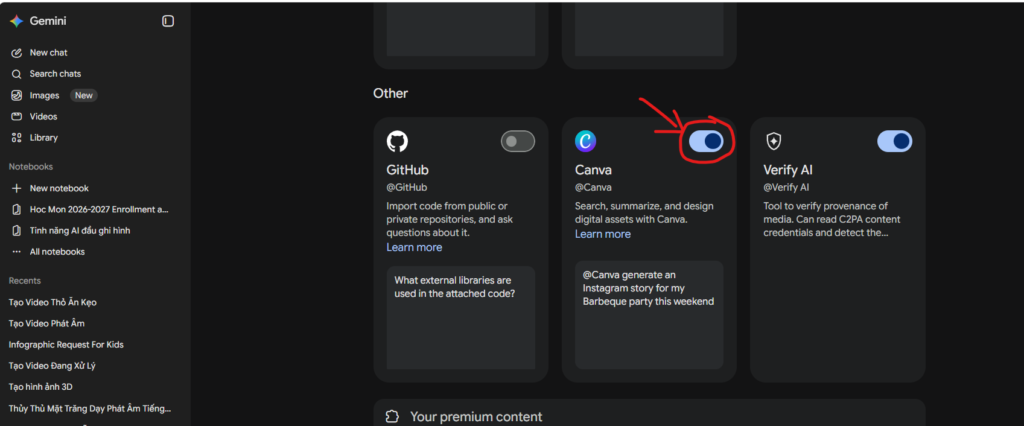This screenshot has height=426, width=1024.
Task: Open recent chat Tạo Video Thỏ Ăn Kẹo
Action: [53, 303]
